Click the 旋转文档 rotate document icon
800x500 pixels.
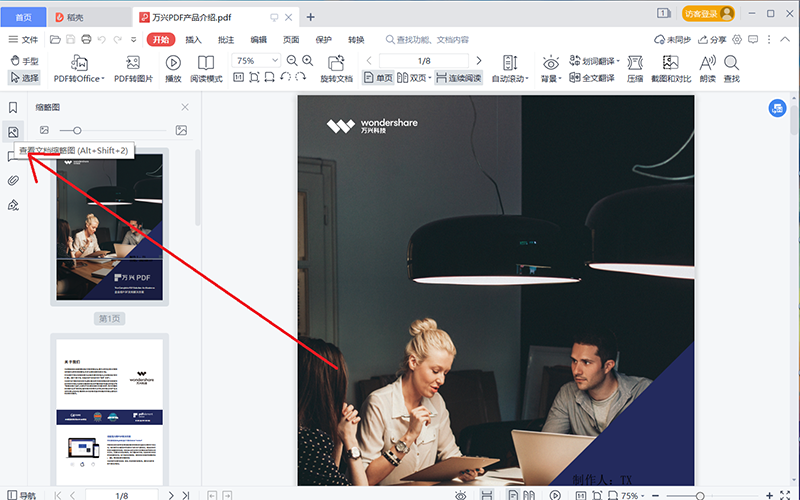(x=336, y=63)
